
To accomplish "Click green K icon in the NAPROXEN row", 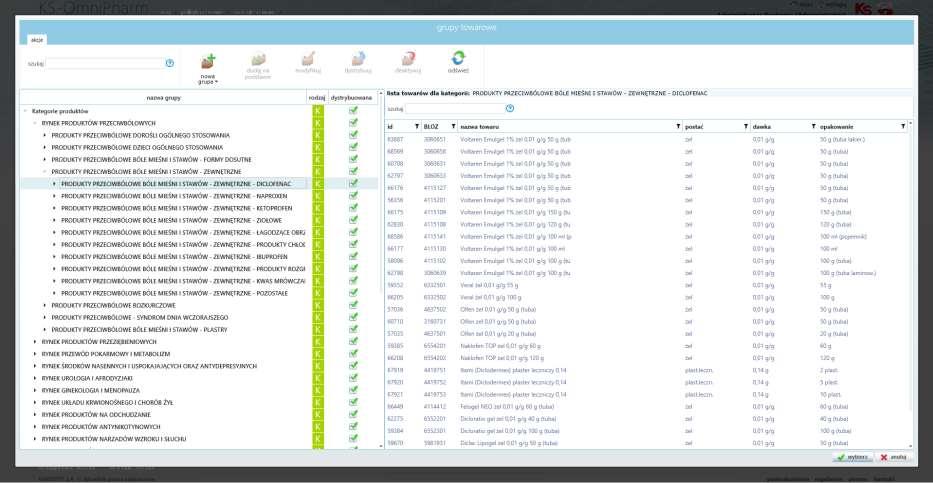I will tap(318, 196).
